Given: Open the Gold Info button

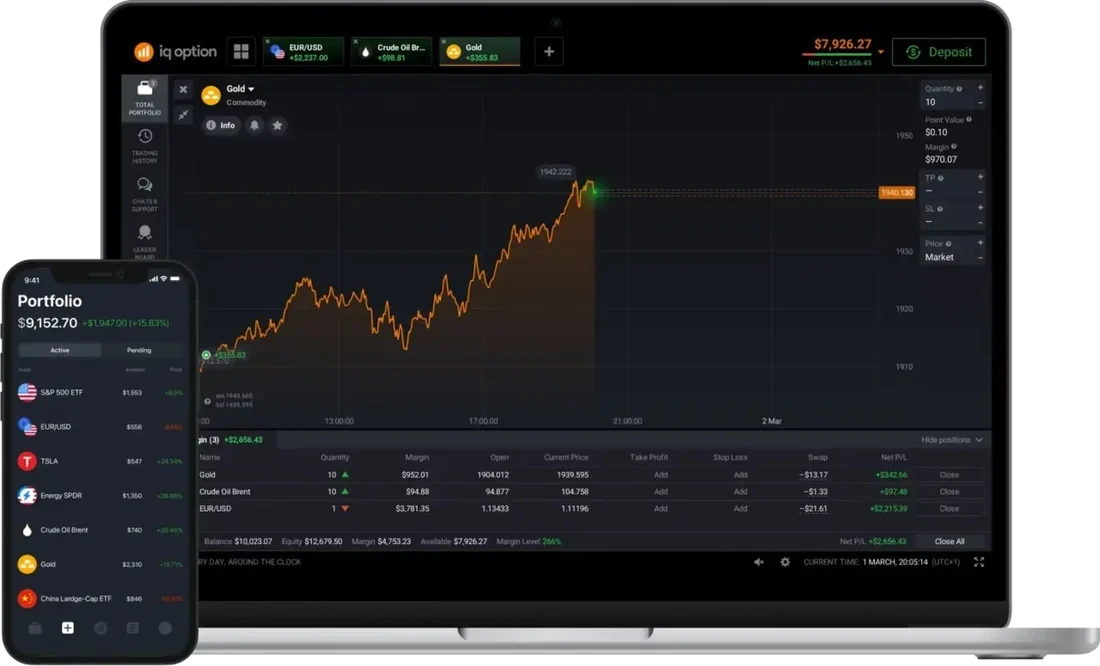Looking at the screenshot, I should (x=220, y=125).
